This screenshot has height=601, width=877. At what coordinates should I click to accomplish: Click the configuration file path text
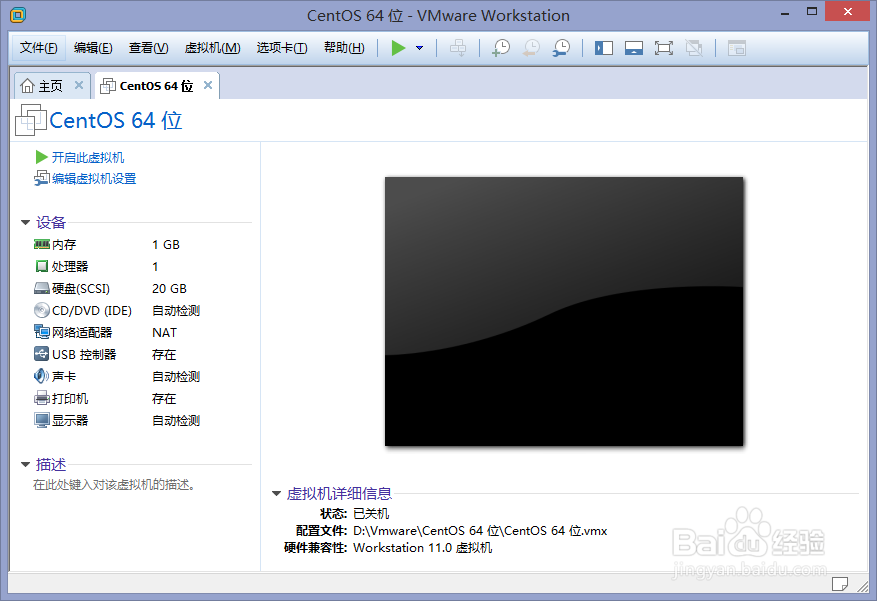(x=480, y=531)
